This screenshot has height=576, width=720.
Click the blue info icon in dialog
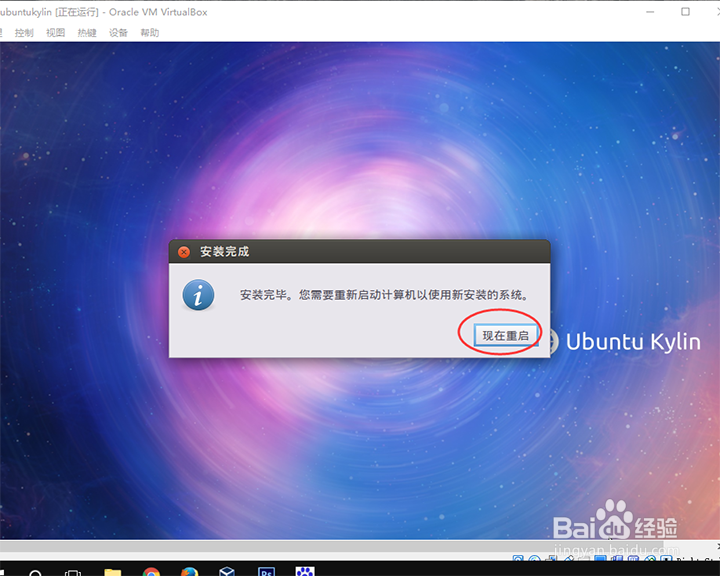(198, 295)
